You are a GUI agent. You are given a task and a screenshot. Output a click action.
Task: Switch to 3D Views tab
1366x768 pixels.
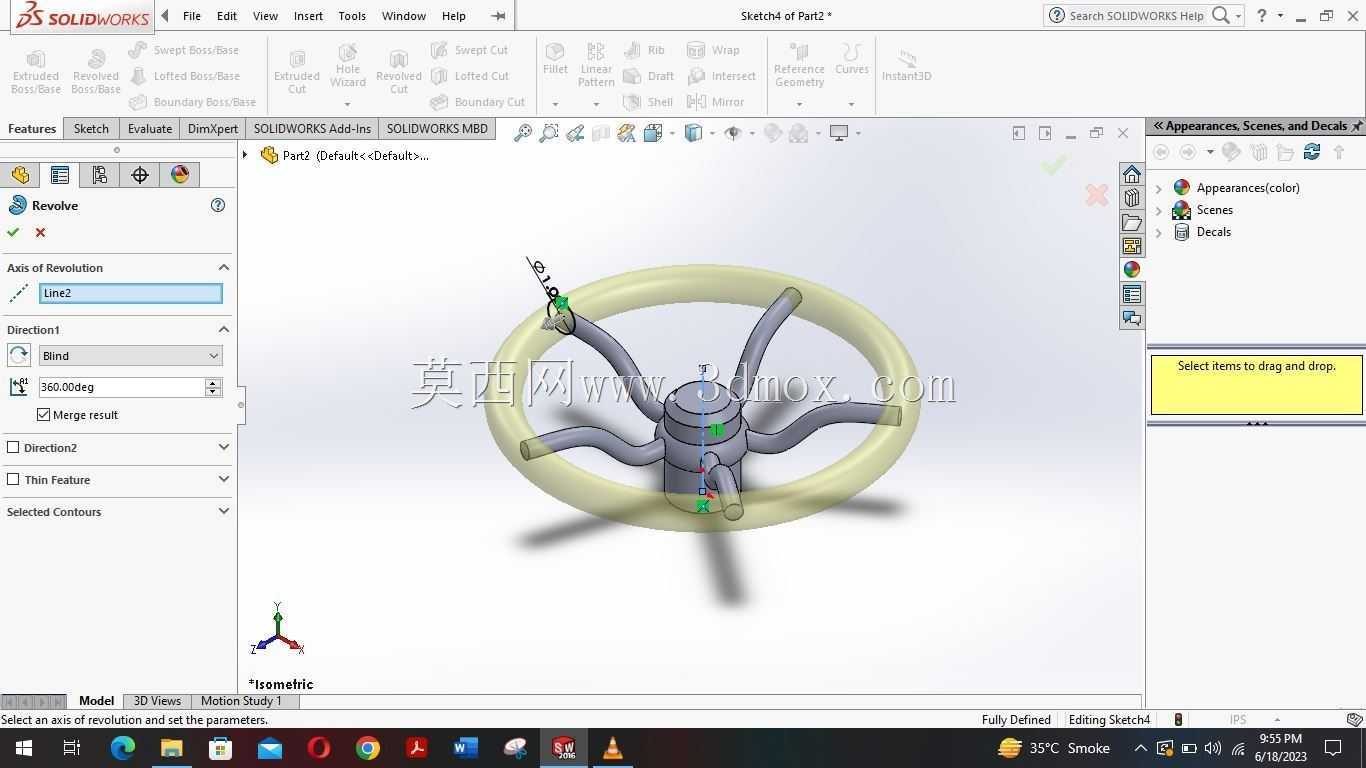[157, 701]
